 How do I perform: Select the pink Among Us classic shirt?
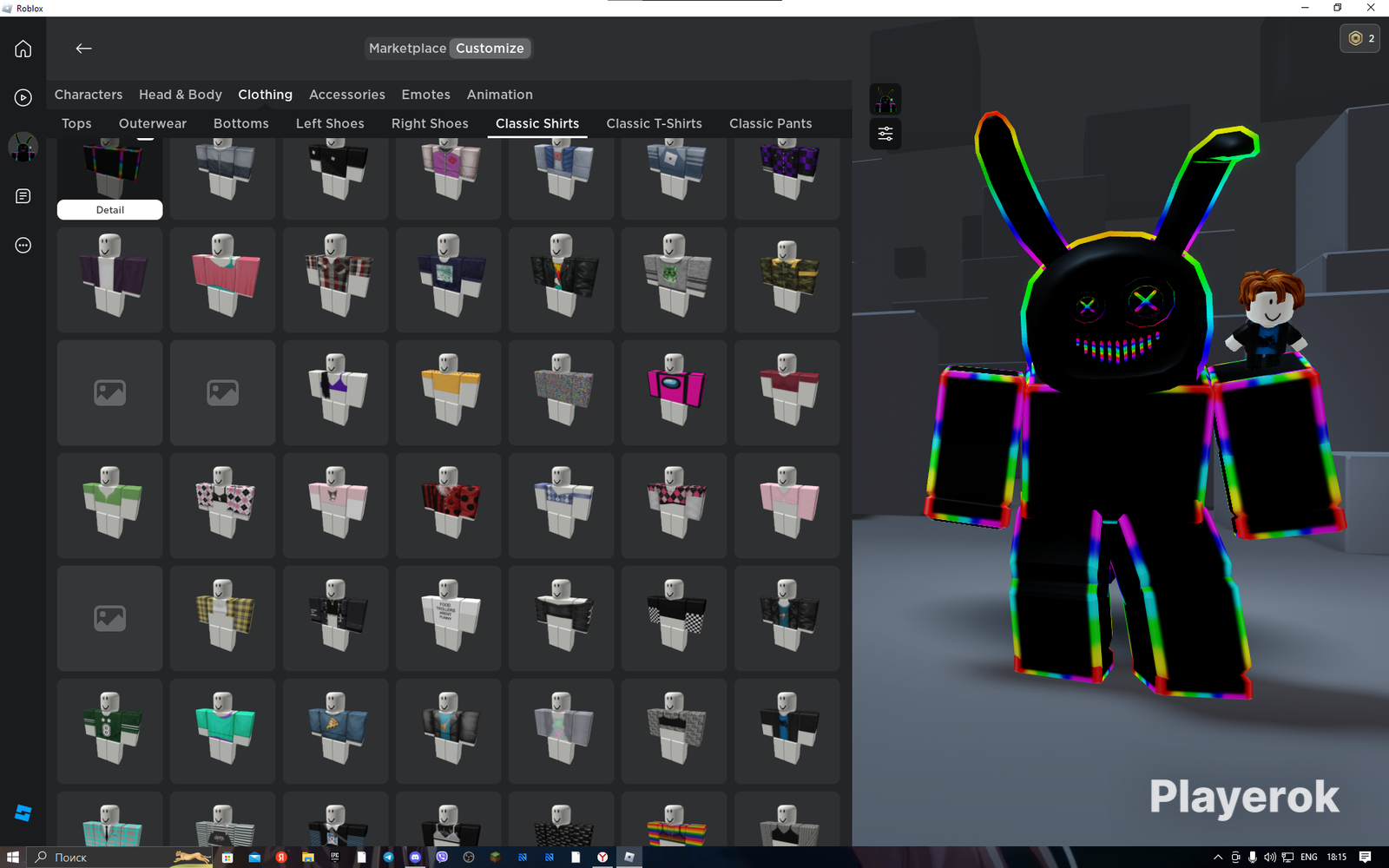[x=675, y=392]
